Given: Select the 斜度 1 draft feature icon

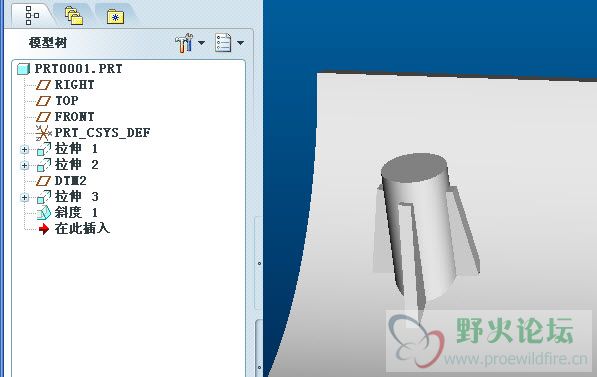Looking at the screenshot, I should pyautogui.click(x=44, y=213).
